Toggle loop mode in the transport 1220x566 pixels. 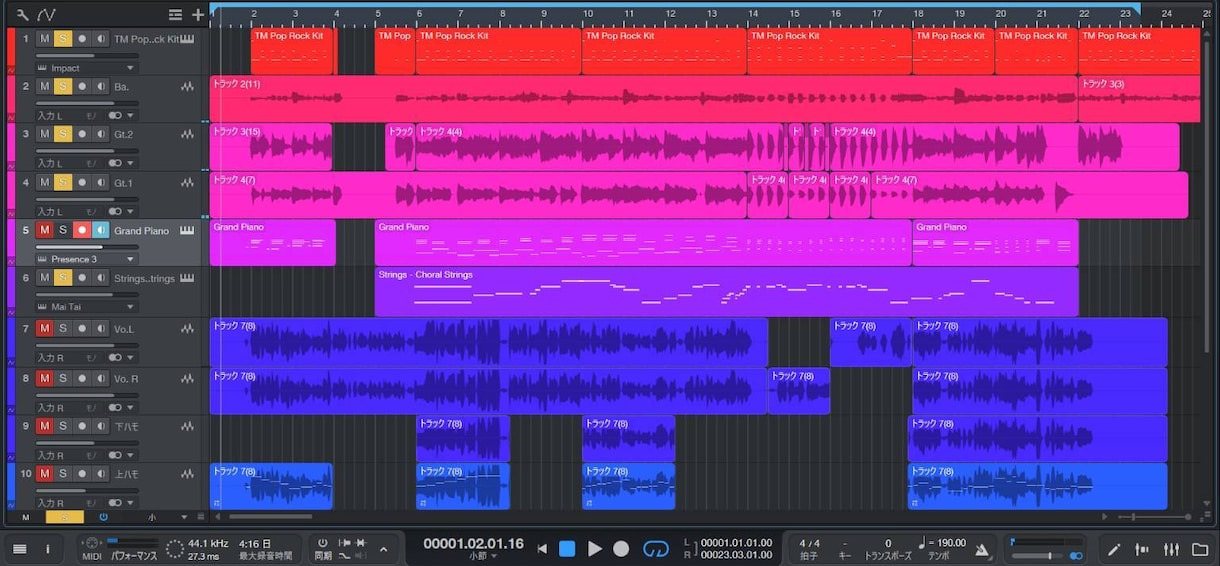655,548
